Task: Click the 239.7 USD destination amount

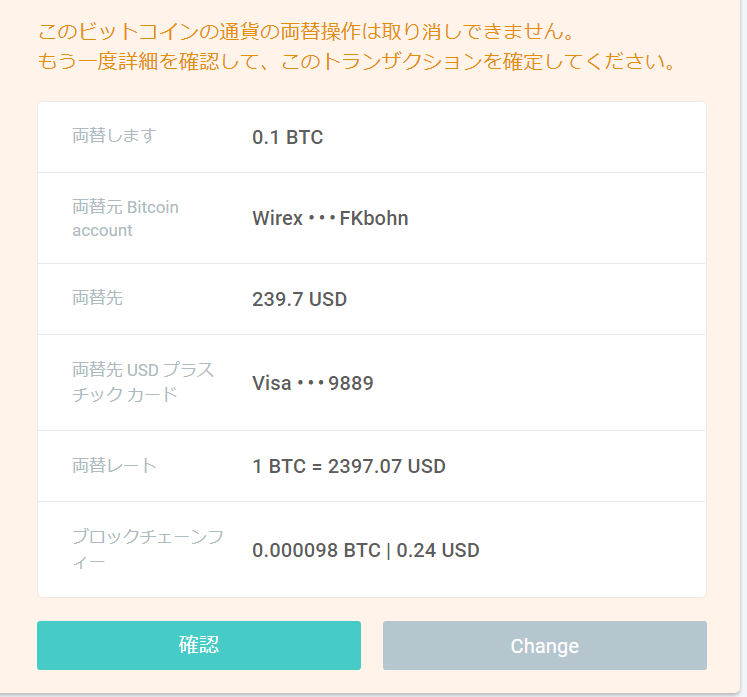Action: pos(299,299)
